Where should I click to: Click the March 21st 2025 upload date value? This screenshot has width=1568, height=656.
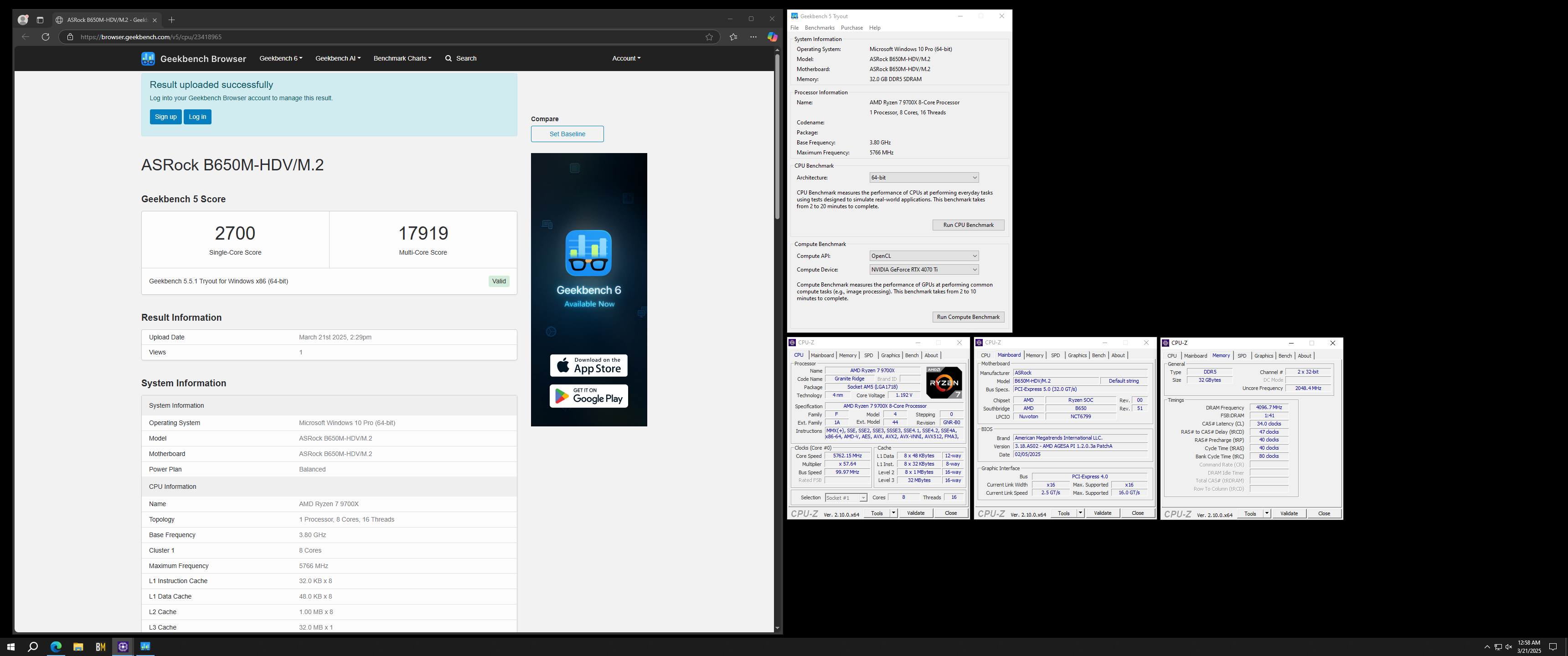click(335, 337)
